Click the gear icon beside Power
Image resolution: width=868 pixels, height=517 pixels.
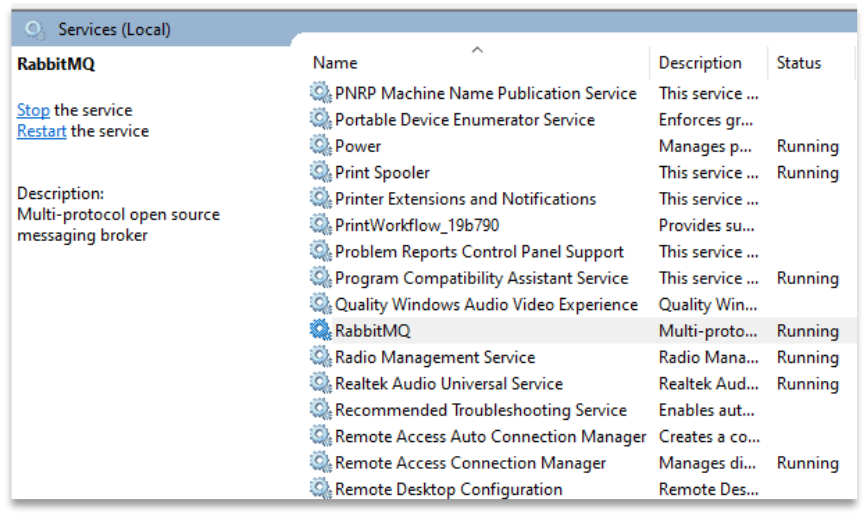tap(320, 146)
